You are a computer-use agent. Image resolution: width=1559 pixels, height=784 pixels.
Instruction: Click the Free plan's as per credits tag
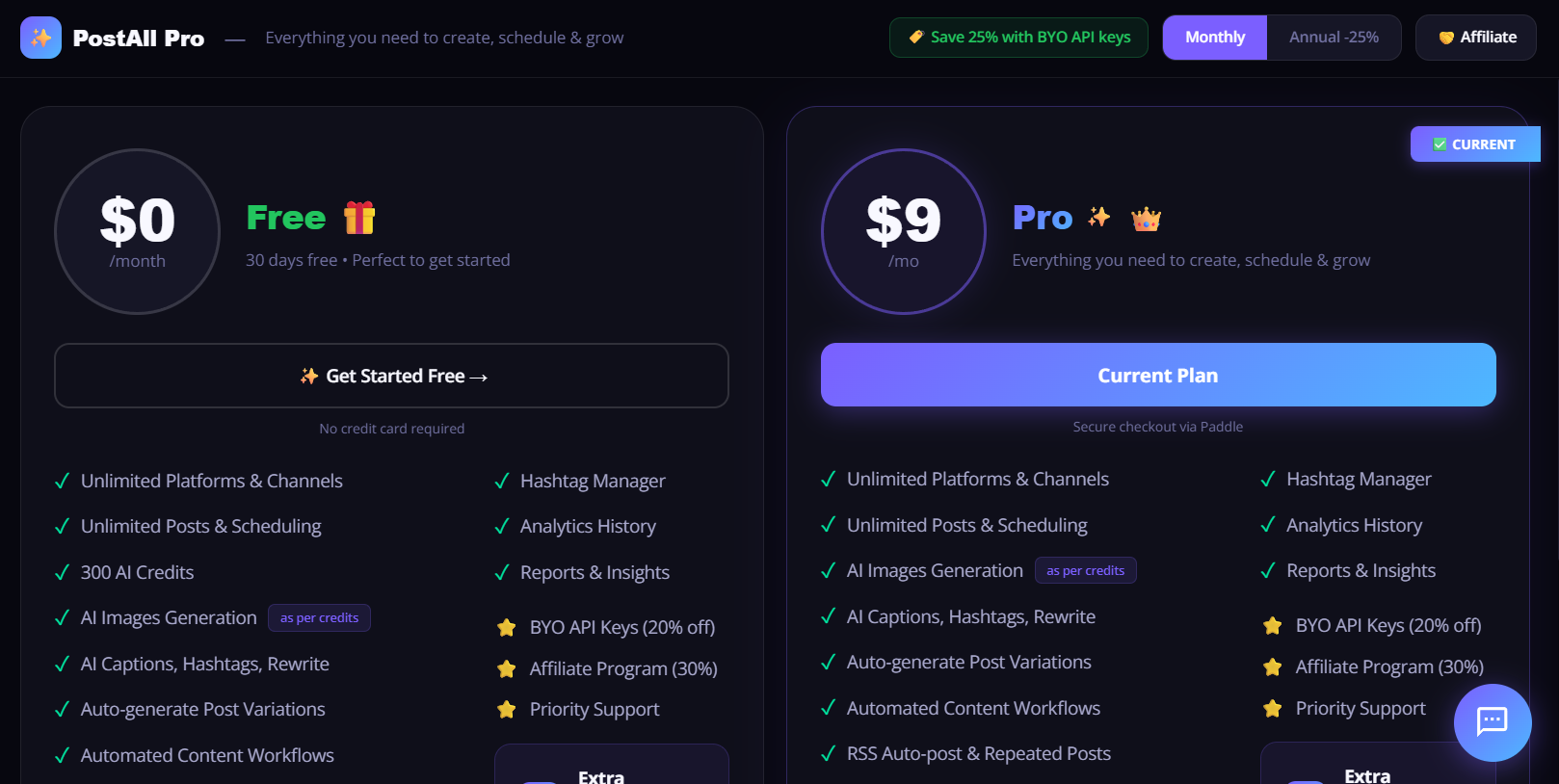point(319,618)
